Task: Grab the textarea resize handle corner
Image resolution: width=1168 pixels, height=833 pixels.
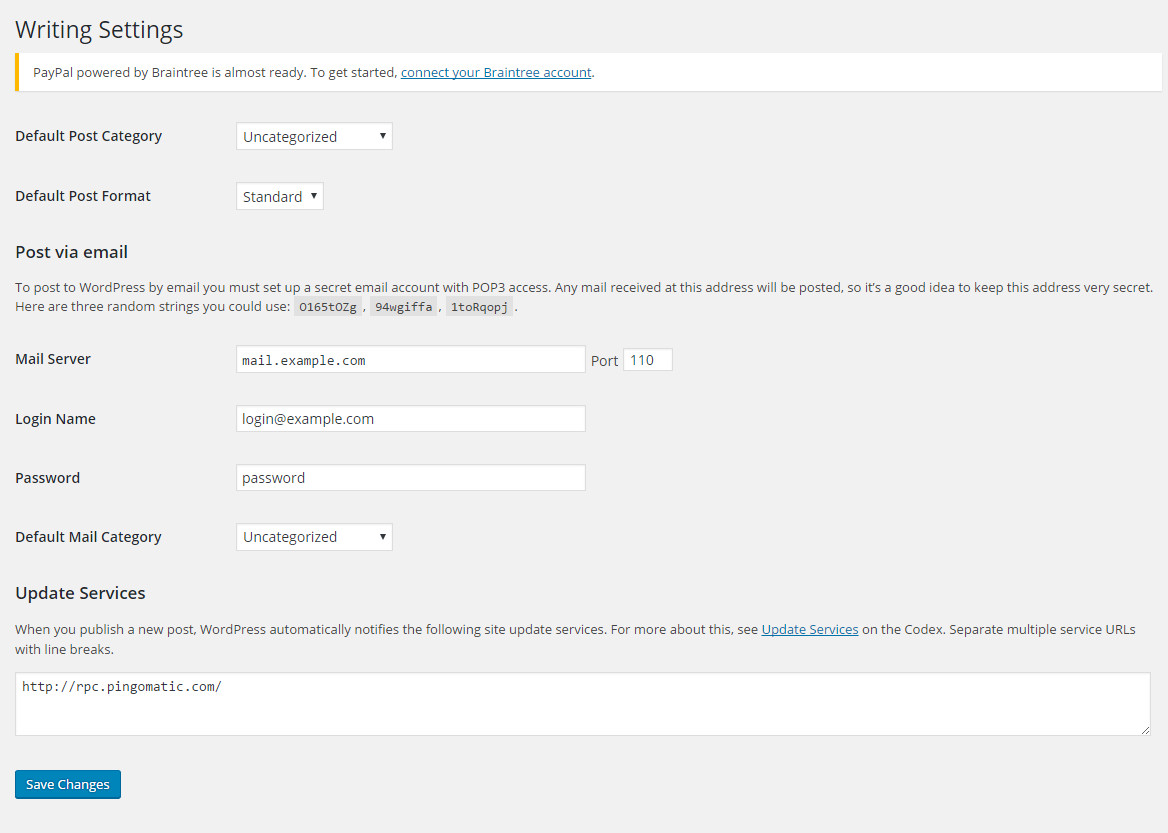Action: [x=1145, y=730]
